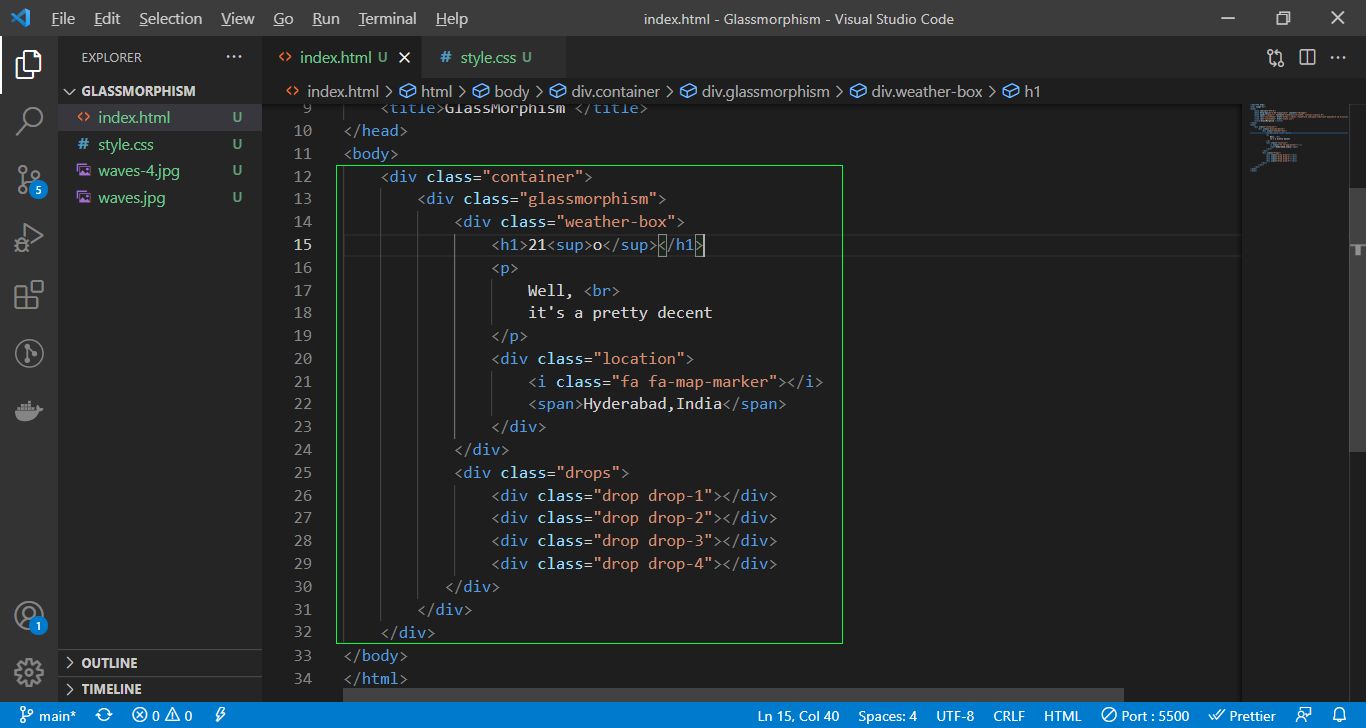The width and height of the screenshot is (1366, 728).
Task: Expand the TIMELINE panel
Action: [160, 689]
